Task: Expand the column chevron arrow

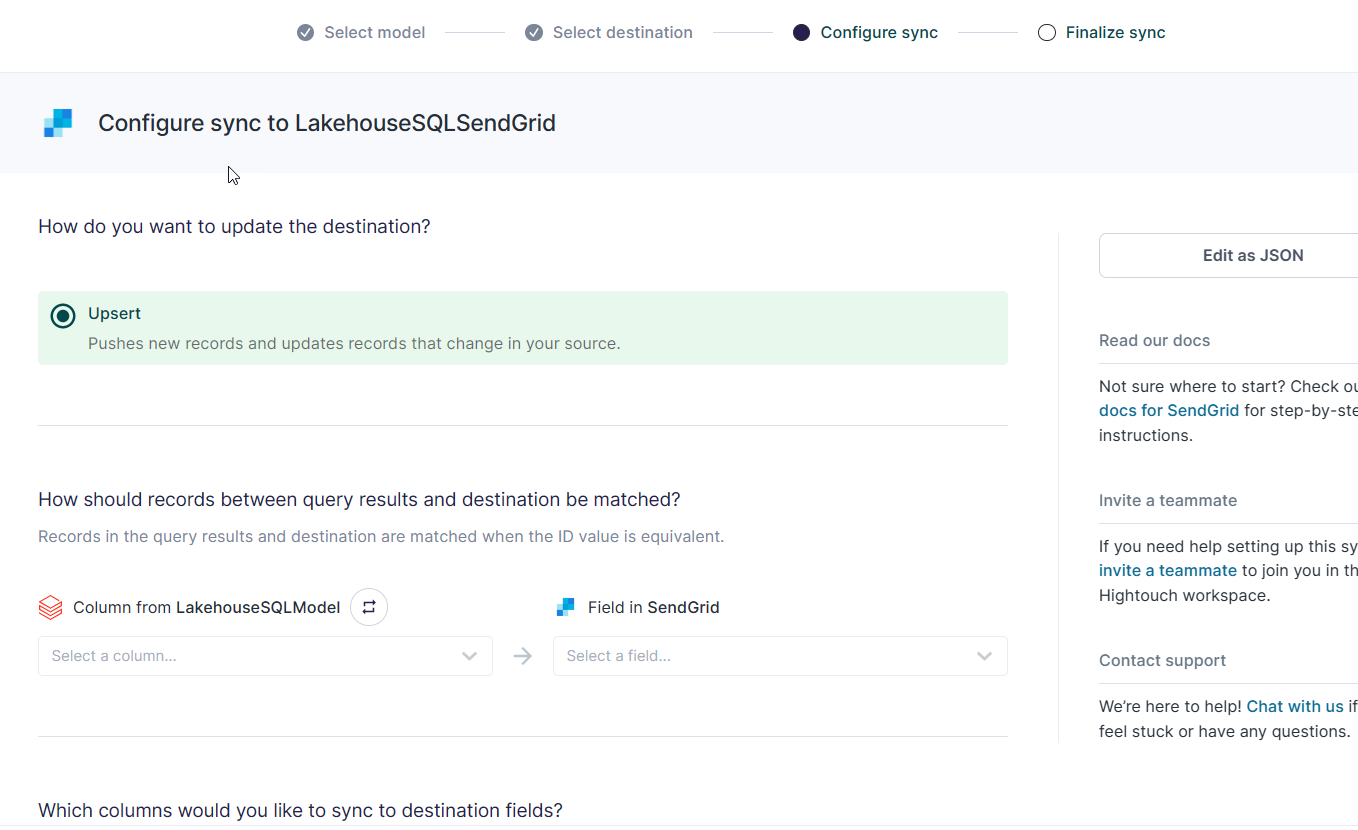Action: tap(469, 656)
